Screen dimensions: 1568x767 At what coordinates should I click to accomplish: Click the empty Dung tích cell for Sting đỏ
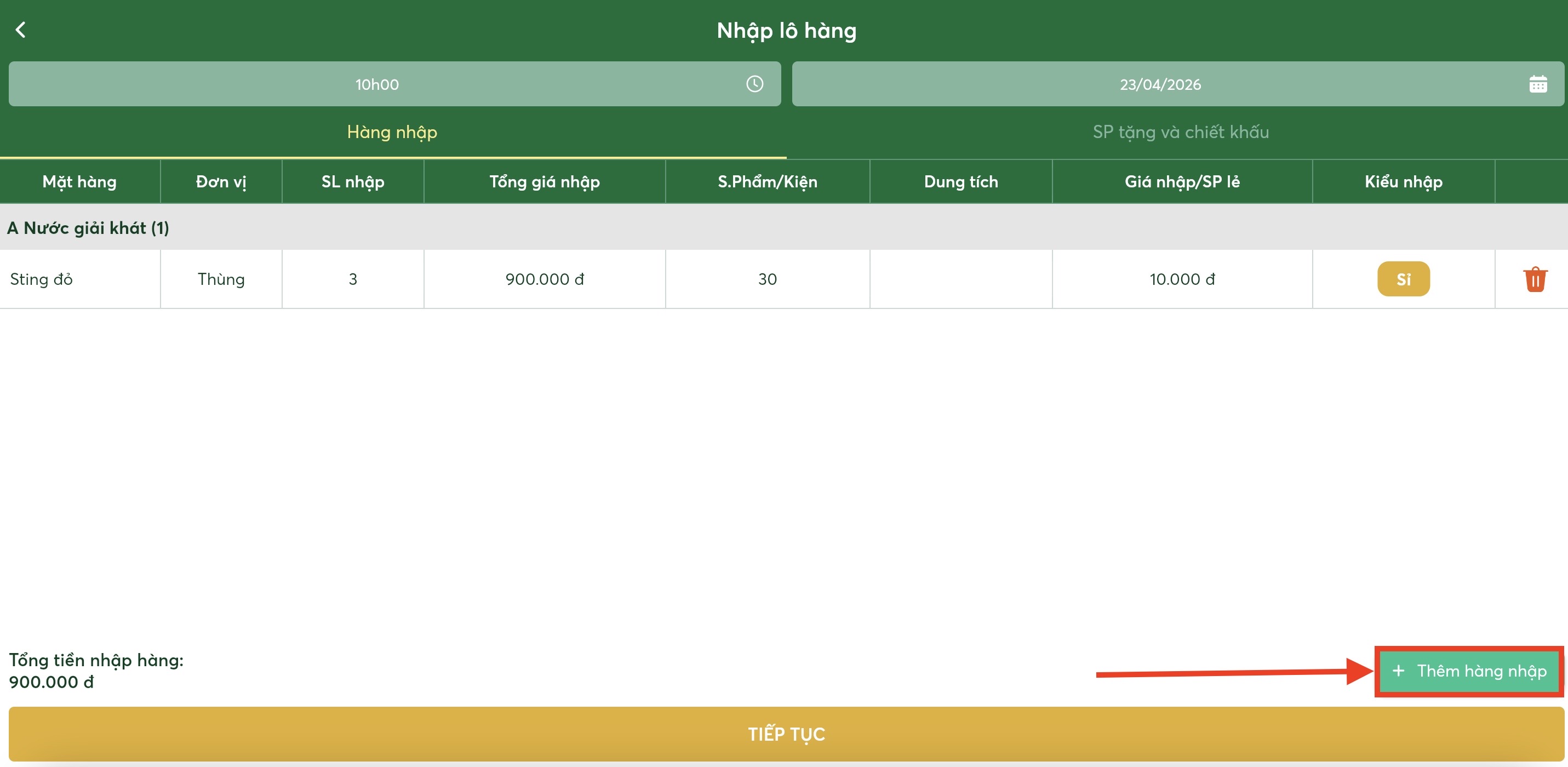point(961,279)
